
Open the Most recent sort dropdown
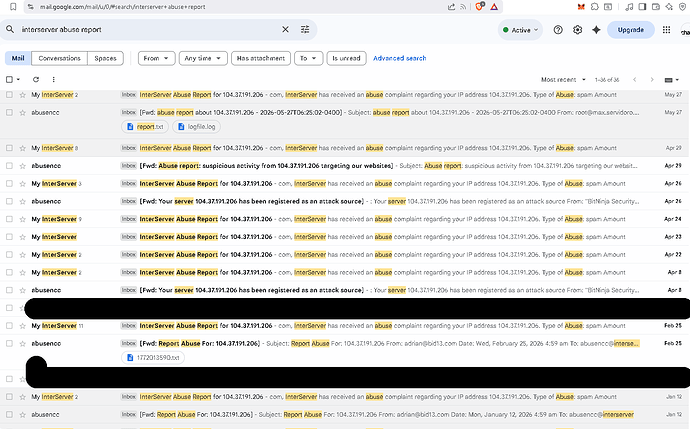[x=563, y=80]
